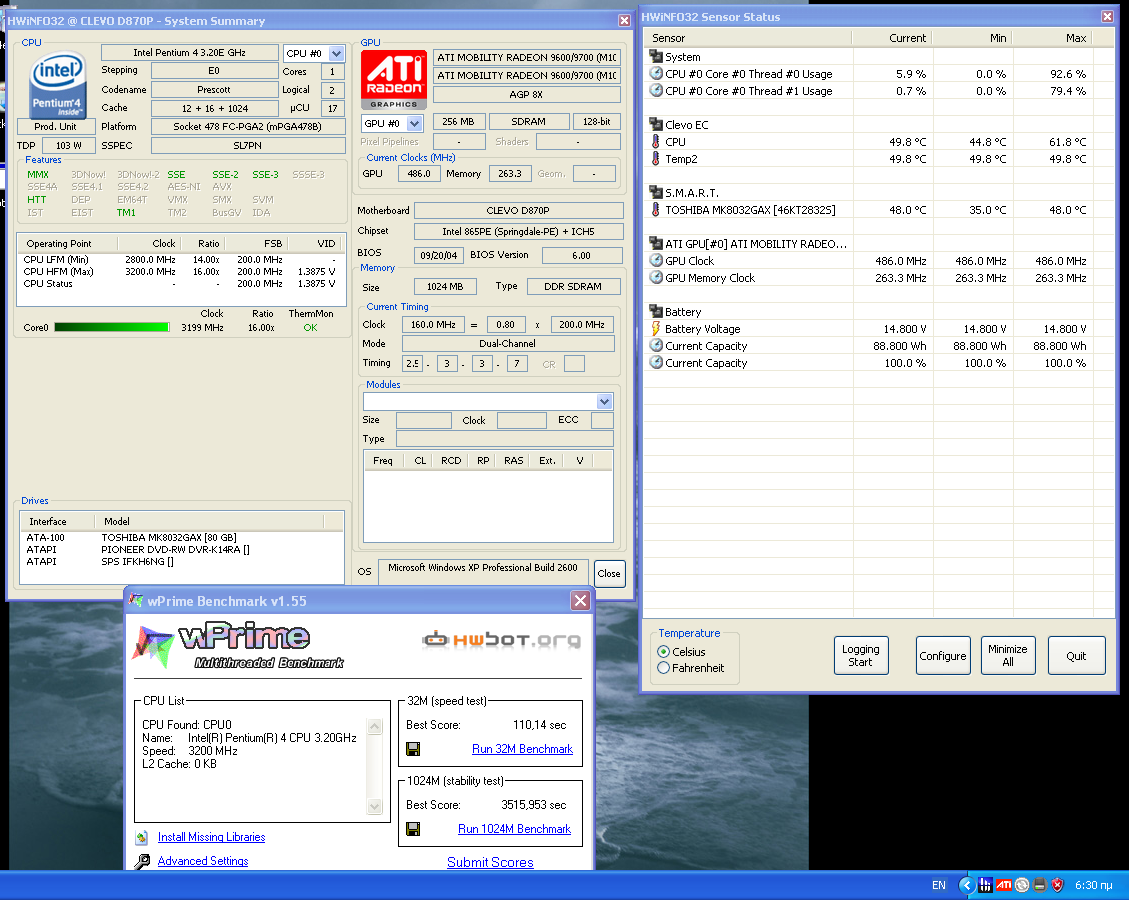
Task: Click the TOSHIBA MK8032GAX thermometer icon
Action: [656, 210]
